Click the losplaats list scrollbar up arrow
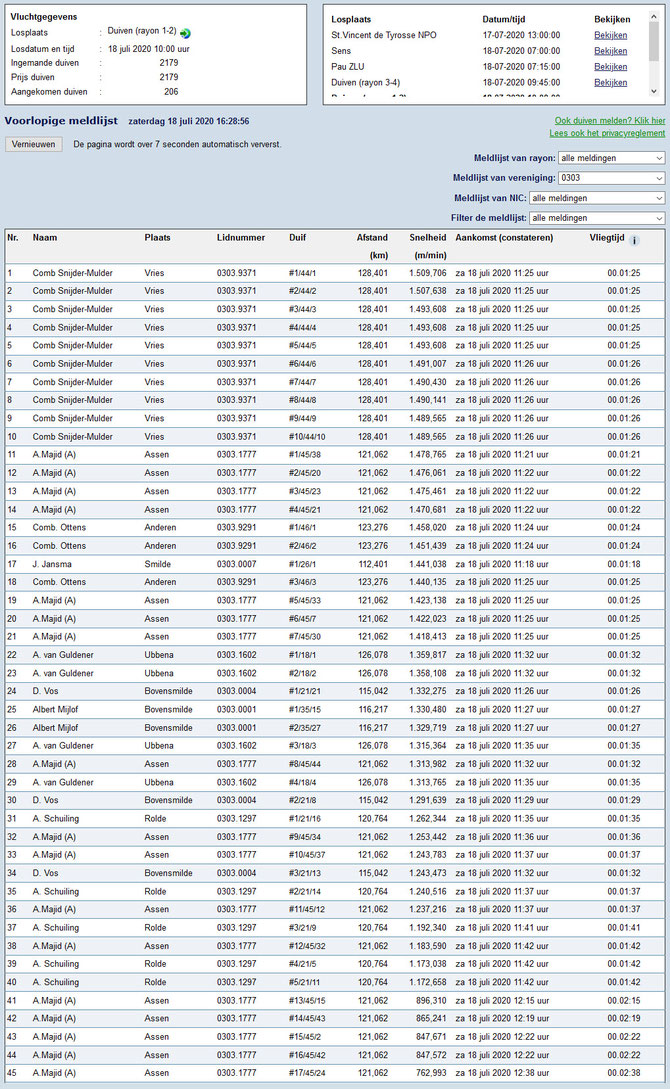The image size is (670, 1089). (653, 15)
